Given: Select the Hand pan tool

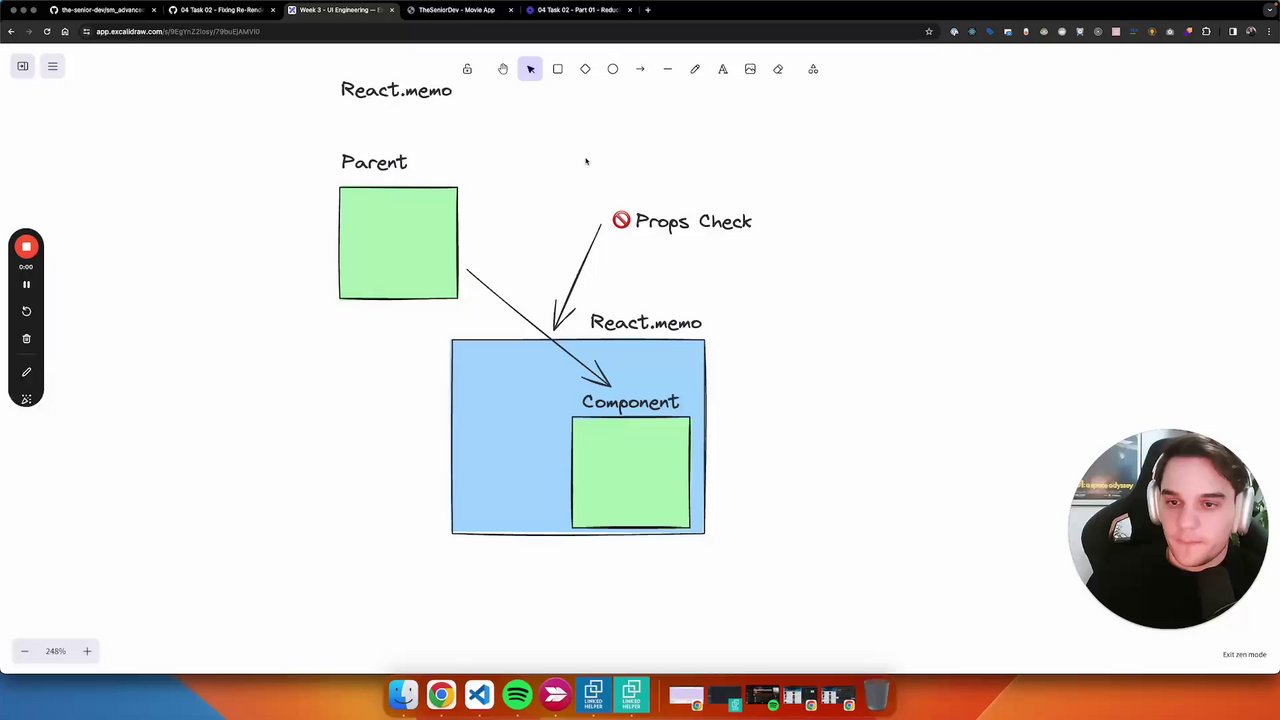Looking at the screenshot, I should [503, 69].
